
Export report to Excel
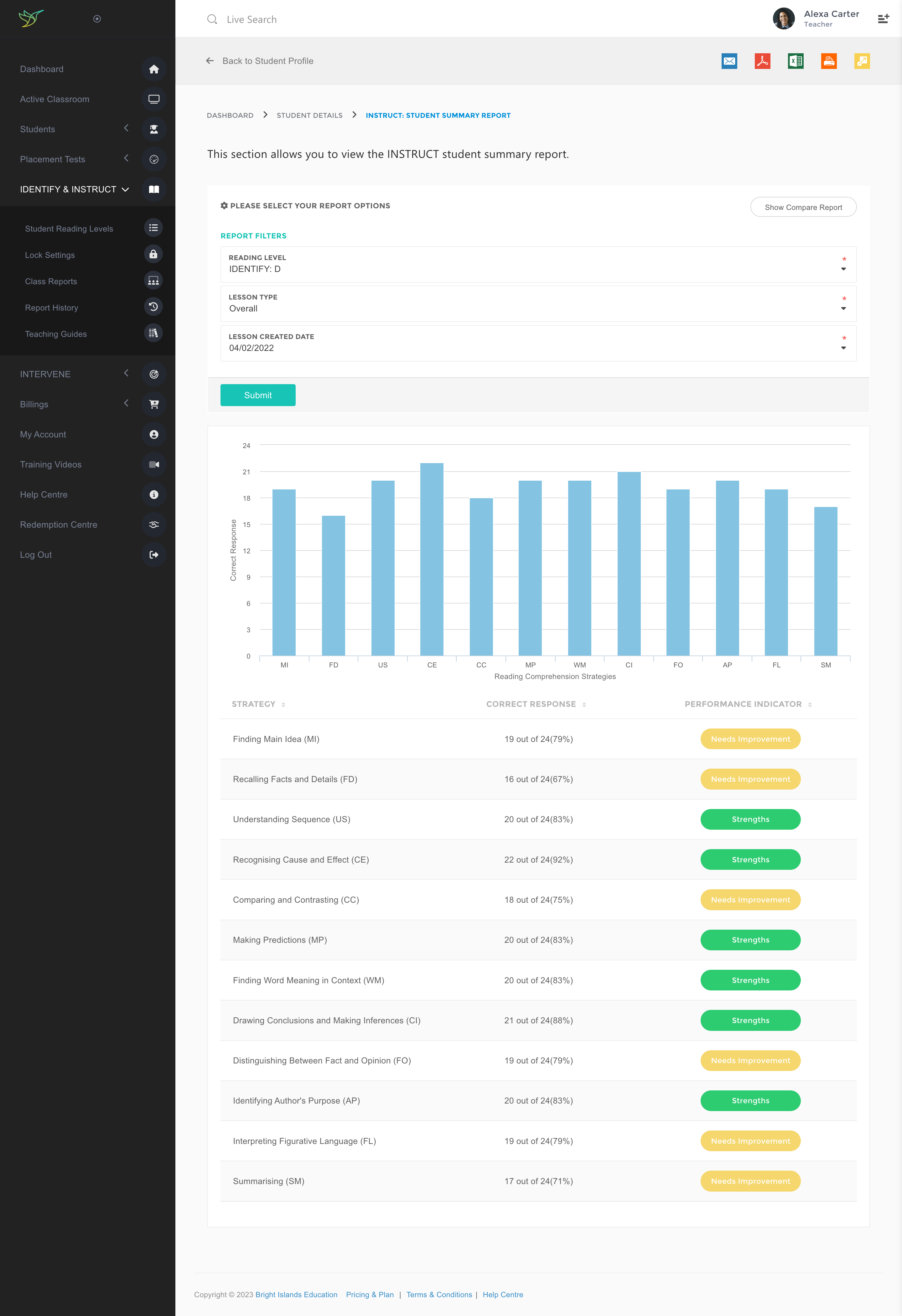(795, 61)
